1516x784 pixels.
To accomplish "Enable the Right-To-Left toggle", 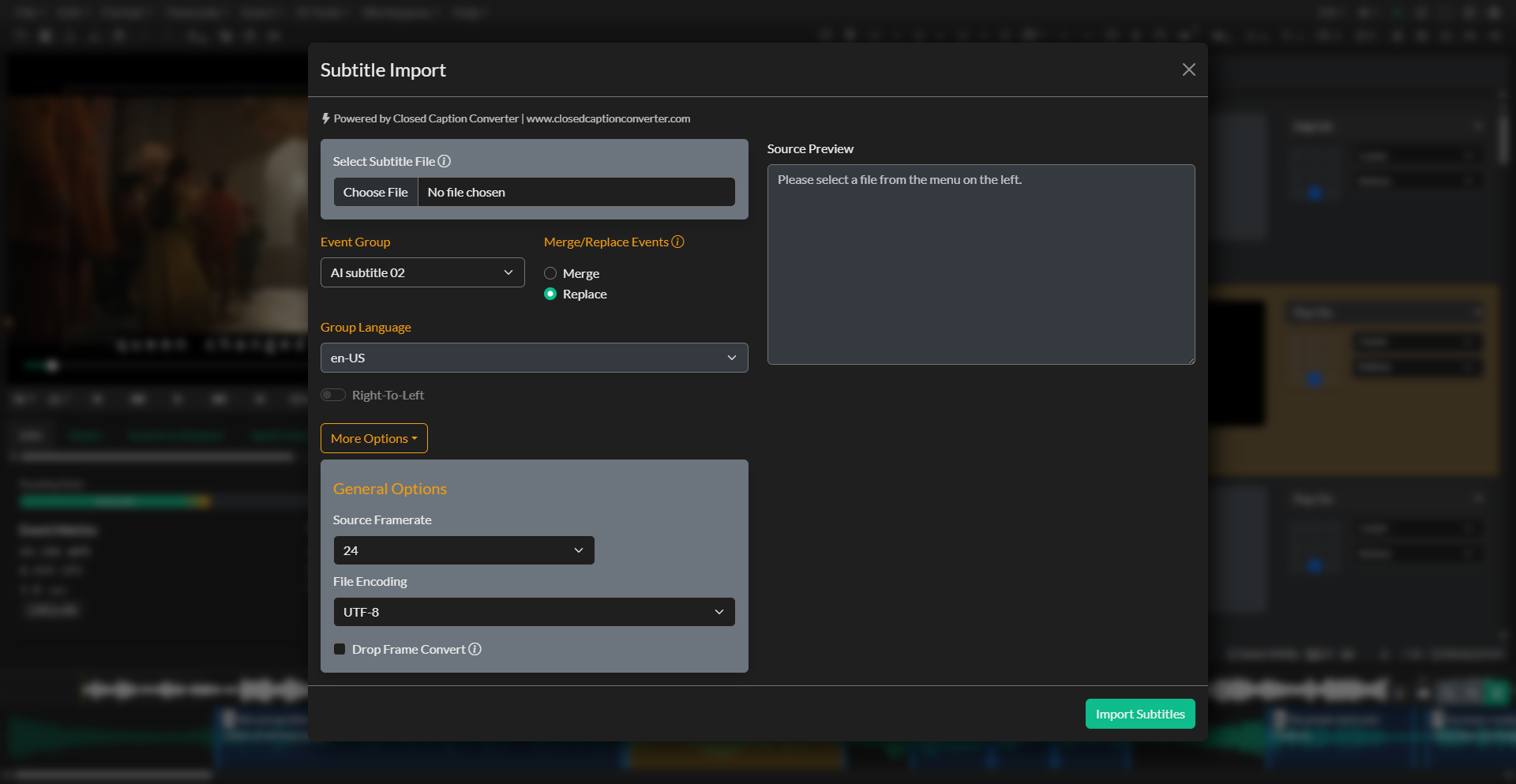I will coord(332,394).
